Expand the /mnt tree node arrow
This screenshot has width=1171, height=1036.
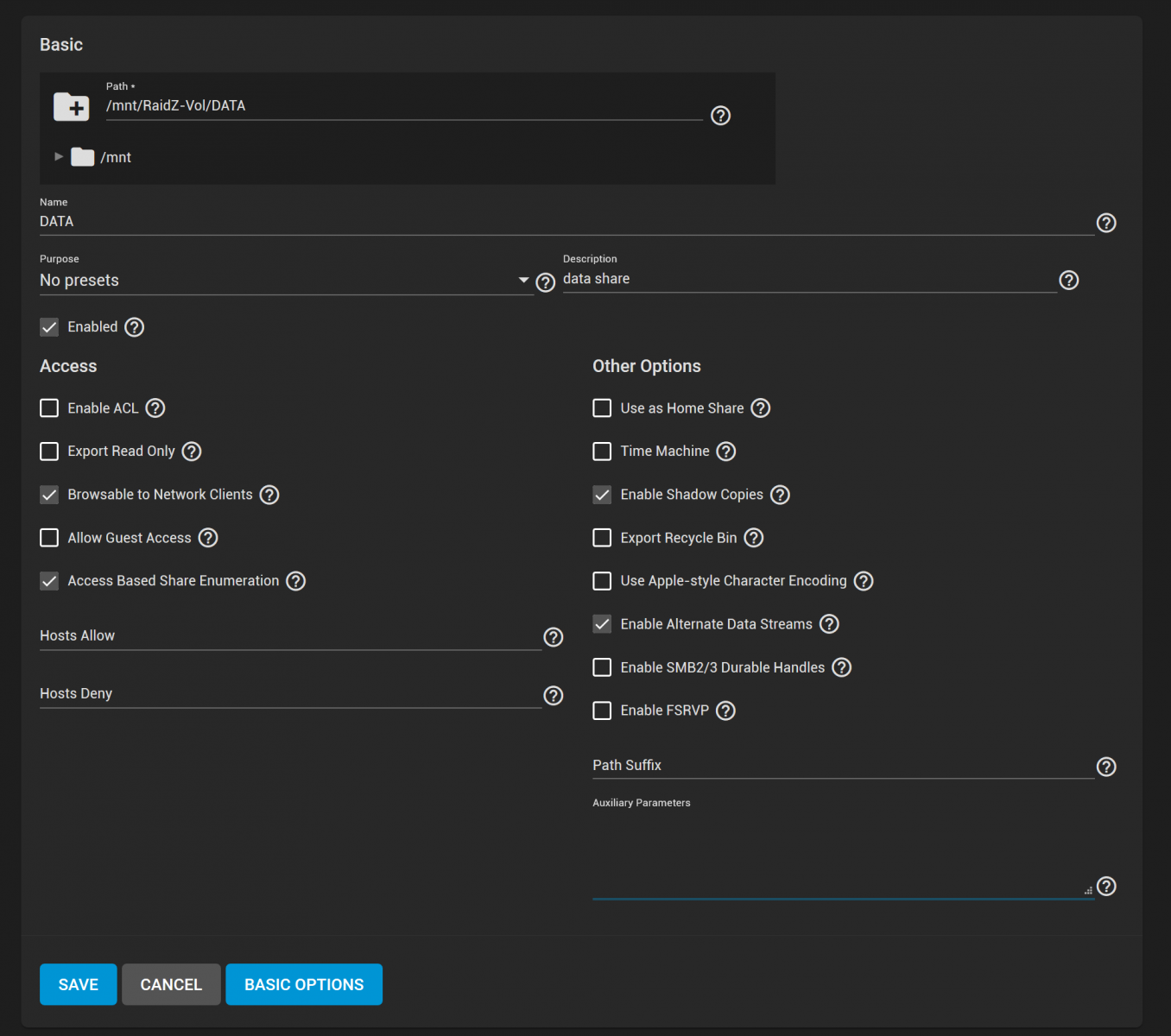tap(59, 157)
